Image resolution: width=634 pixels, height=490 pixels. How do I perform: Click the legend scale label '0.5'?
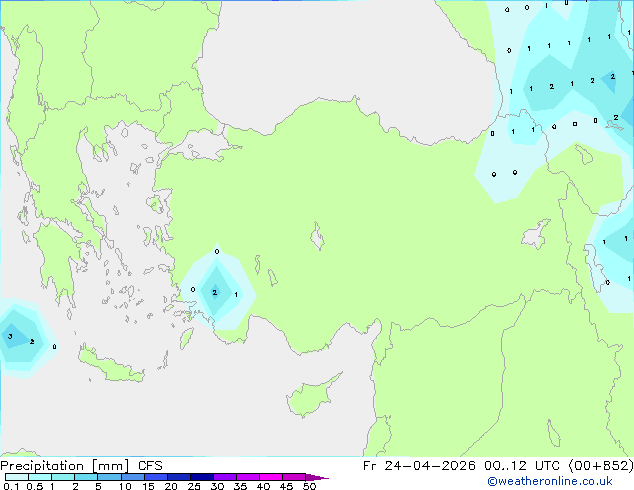coord(35,486)
